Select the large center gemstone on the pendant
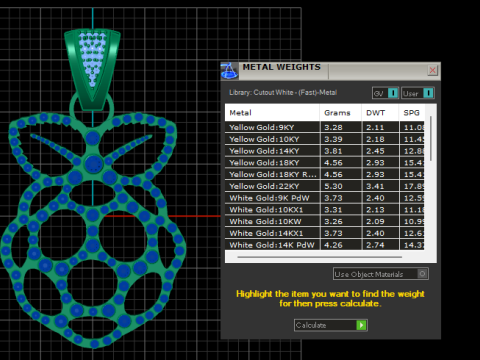Screen dimensions: 480x360 tap(93, 164)
